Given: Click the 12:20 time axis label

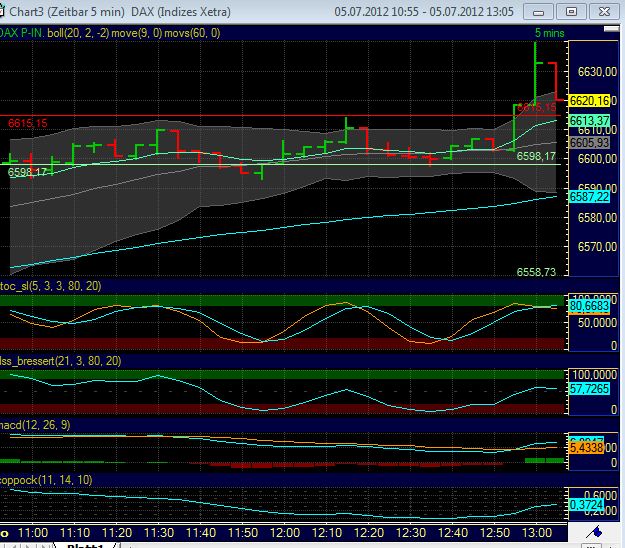Looking at the screenshot, I should click(369, 533).
